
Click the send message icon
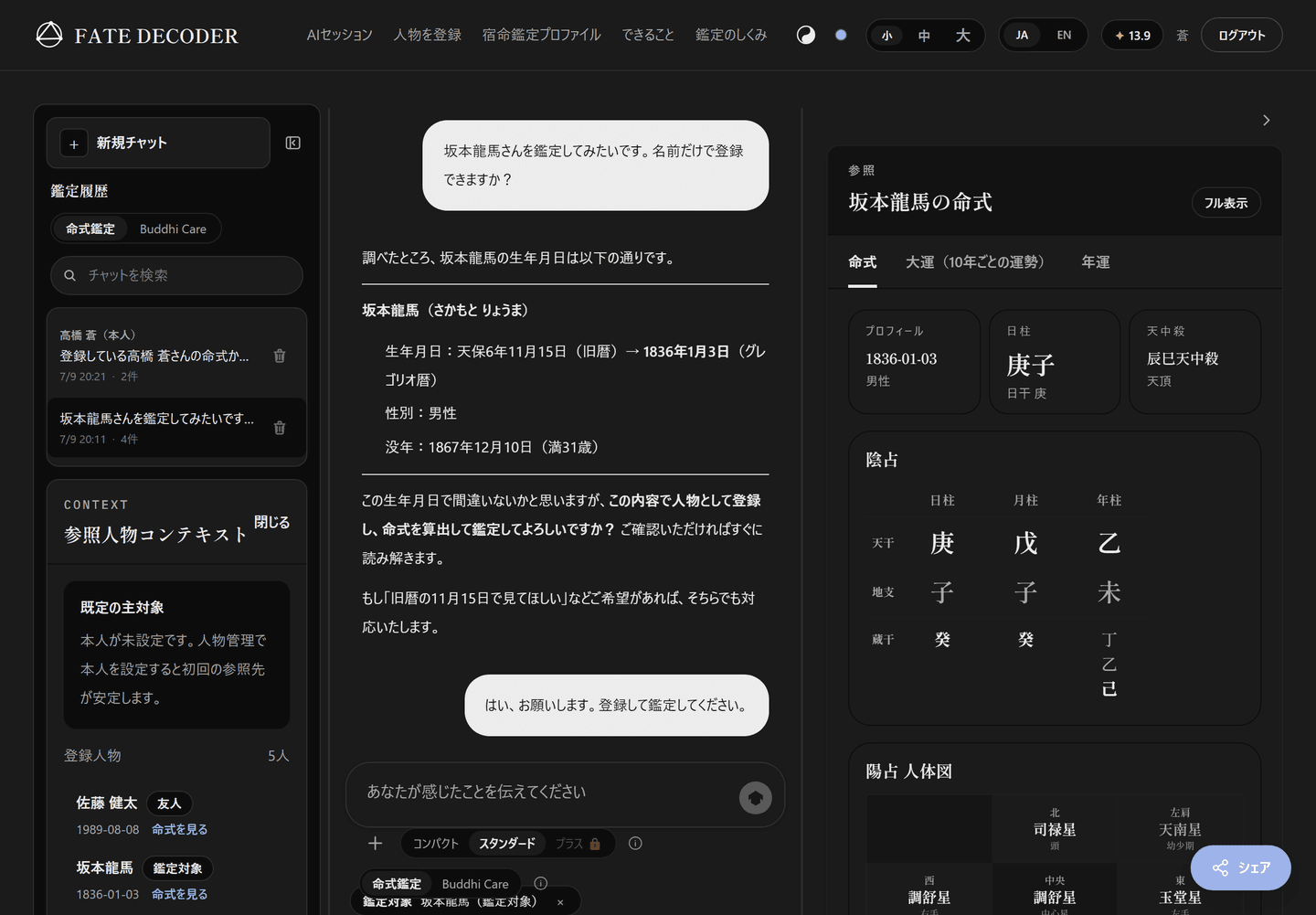pyautogui.click(x=756, y=798)
